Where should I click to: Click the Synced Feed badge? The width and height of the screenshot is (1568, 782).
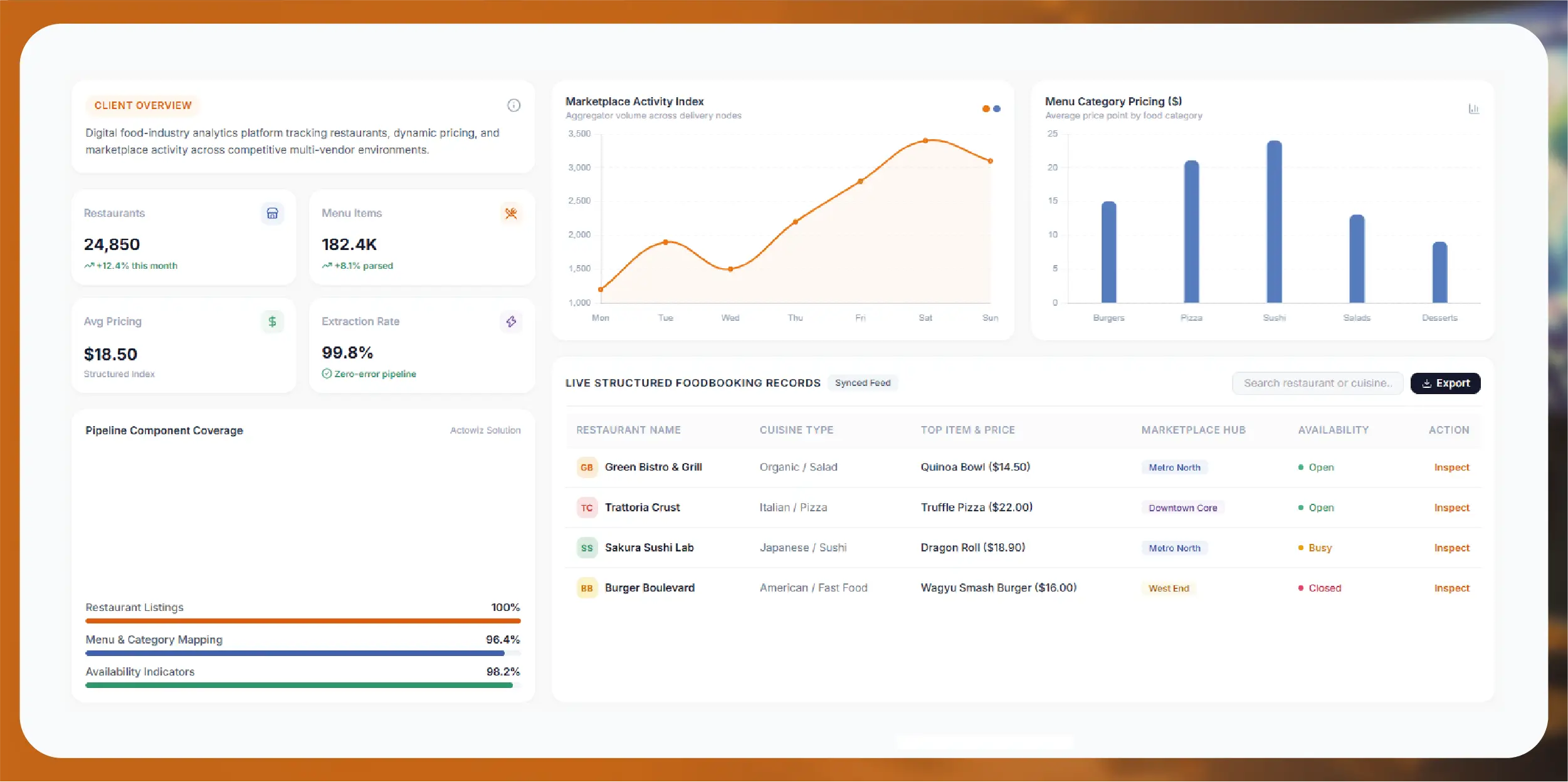pyautogui.click(x=863, y=383)
